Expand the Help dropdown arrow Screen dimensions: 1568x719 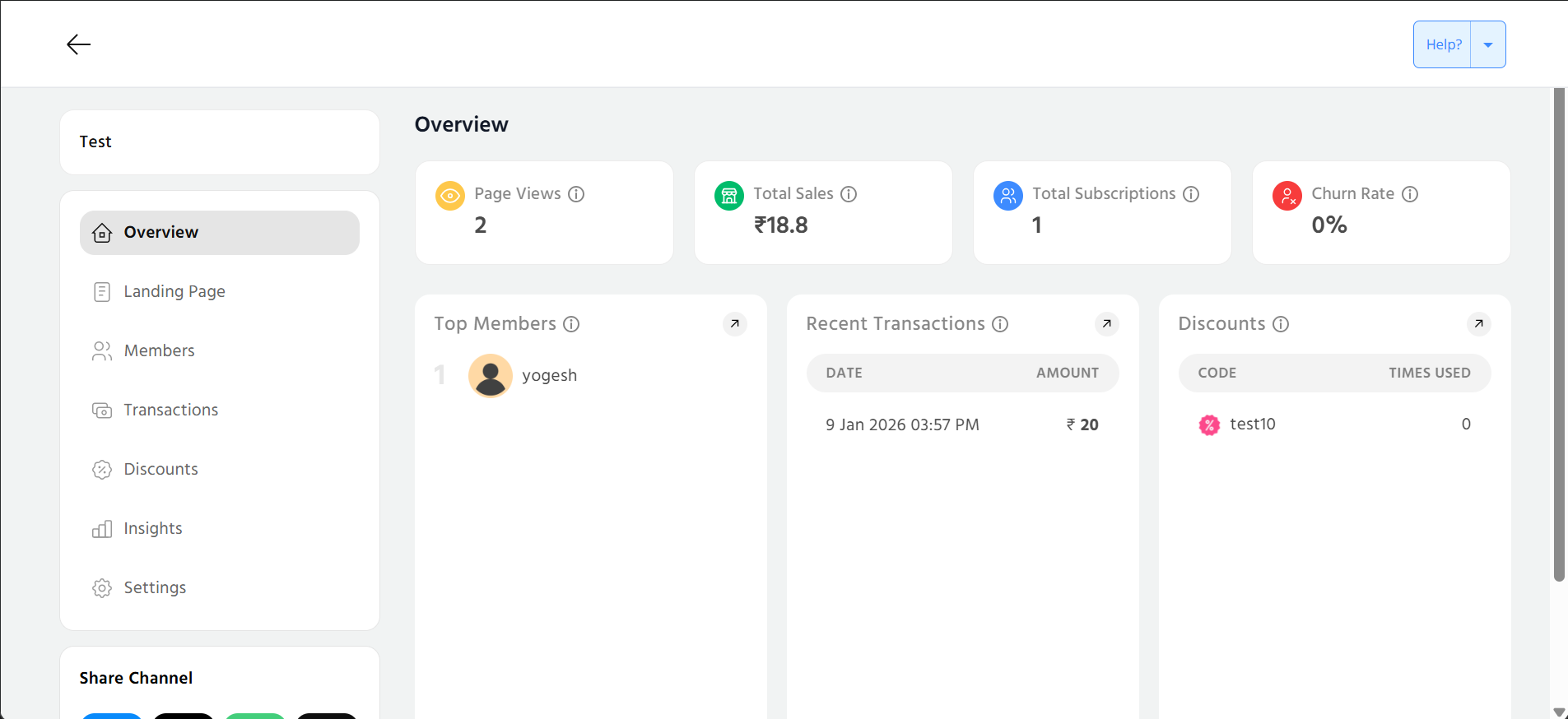pyautogui.click(x=1488, y=45)
